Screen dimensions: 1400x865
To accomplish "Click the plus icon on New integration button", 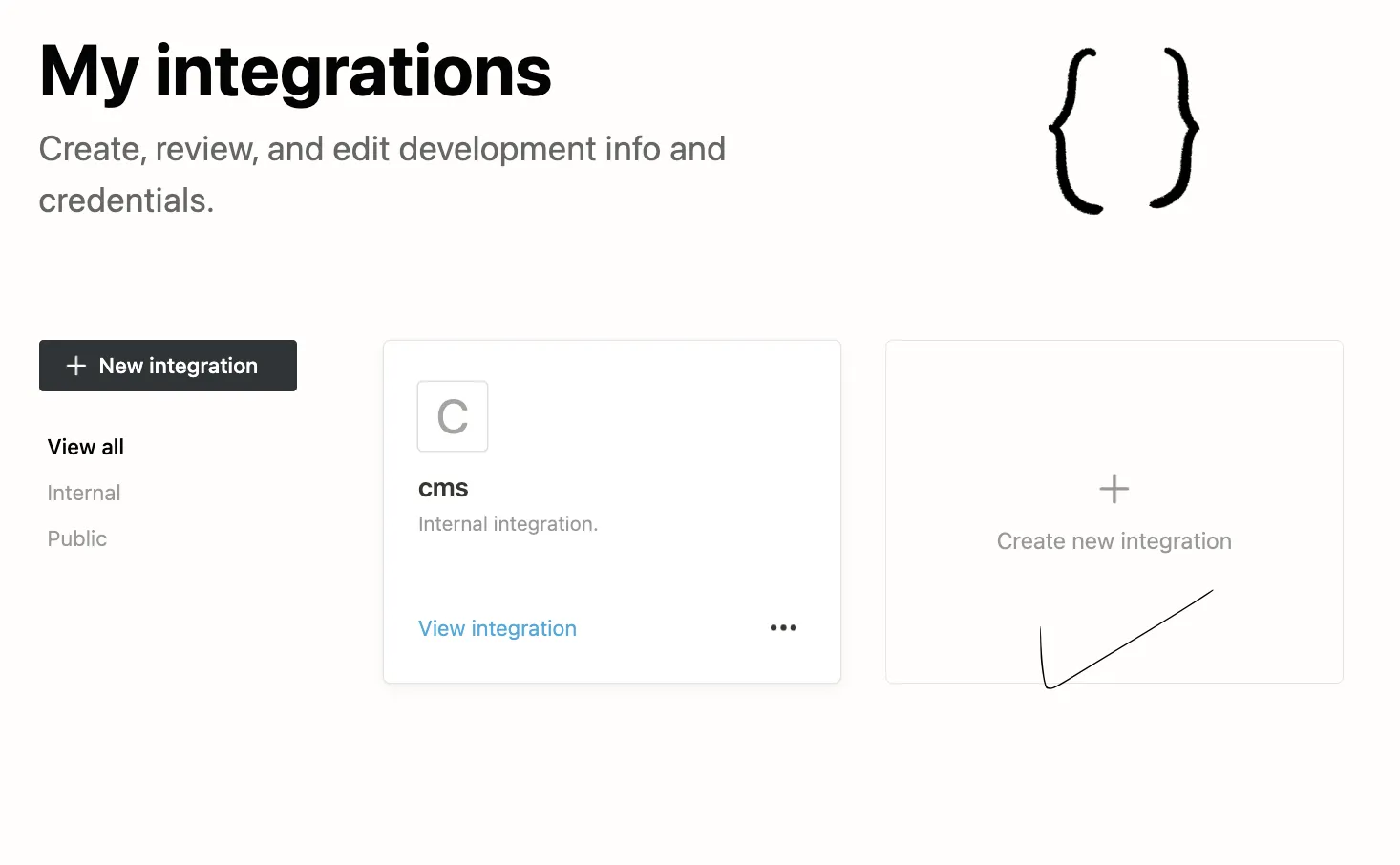I will (x=74, y=366).
